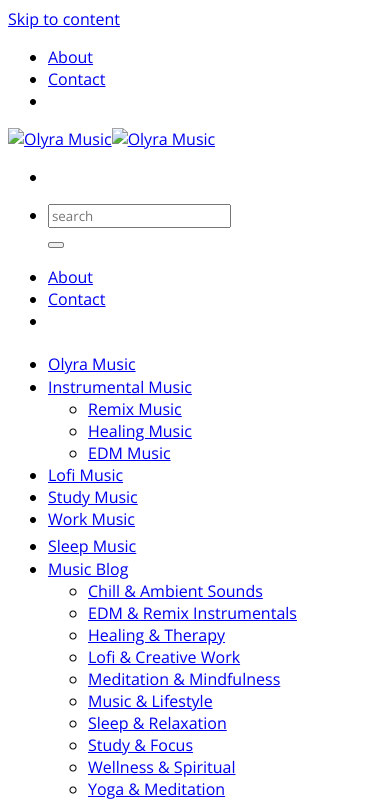Select the Healing Music submenu link
Viewport: 375px width, 812px height.
point(140,431)
